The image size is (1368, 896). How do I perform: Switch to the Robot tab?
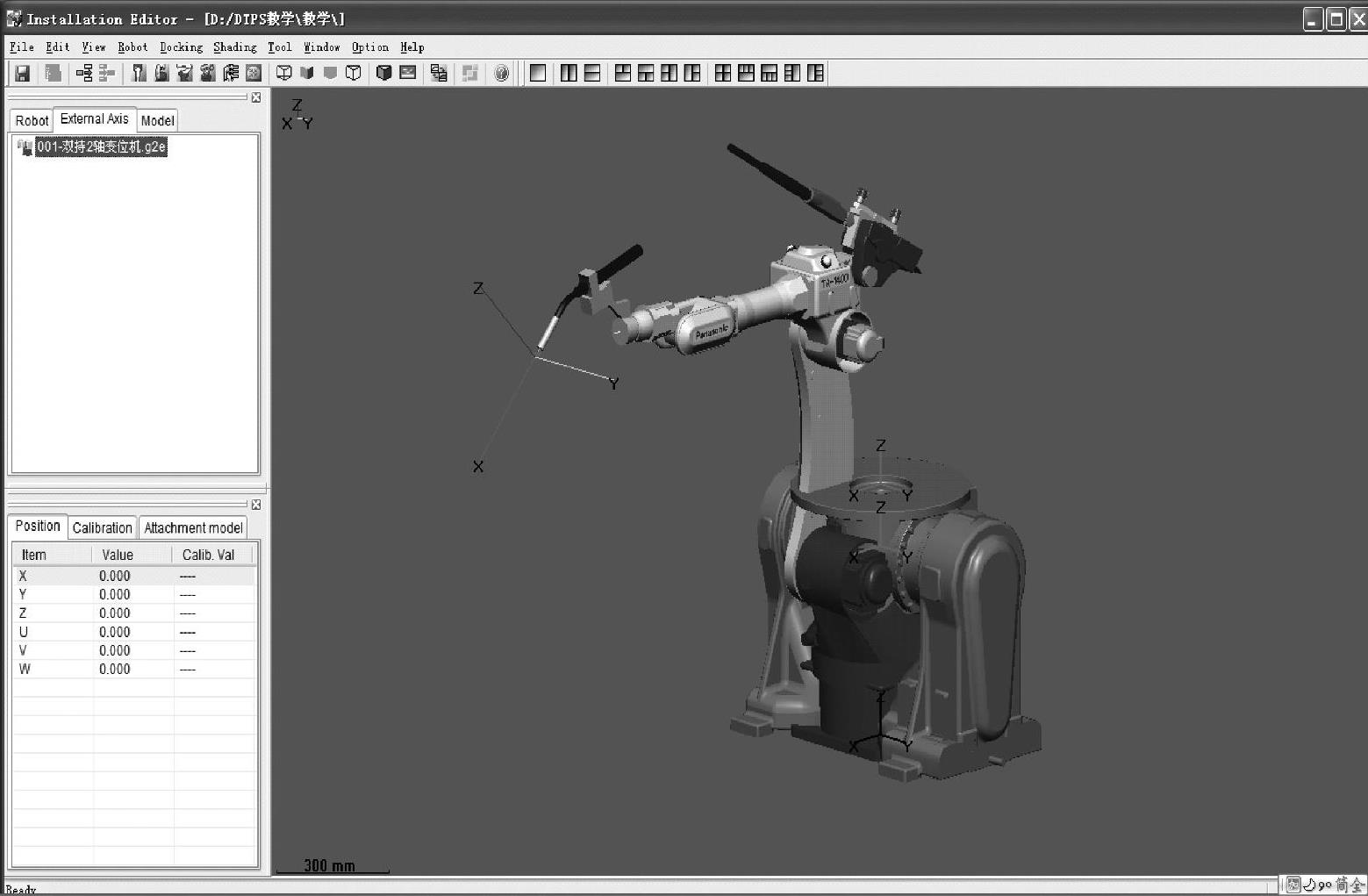tap(32, 121)
